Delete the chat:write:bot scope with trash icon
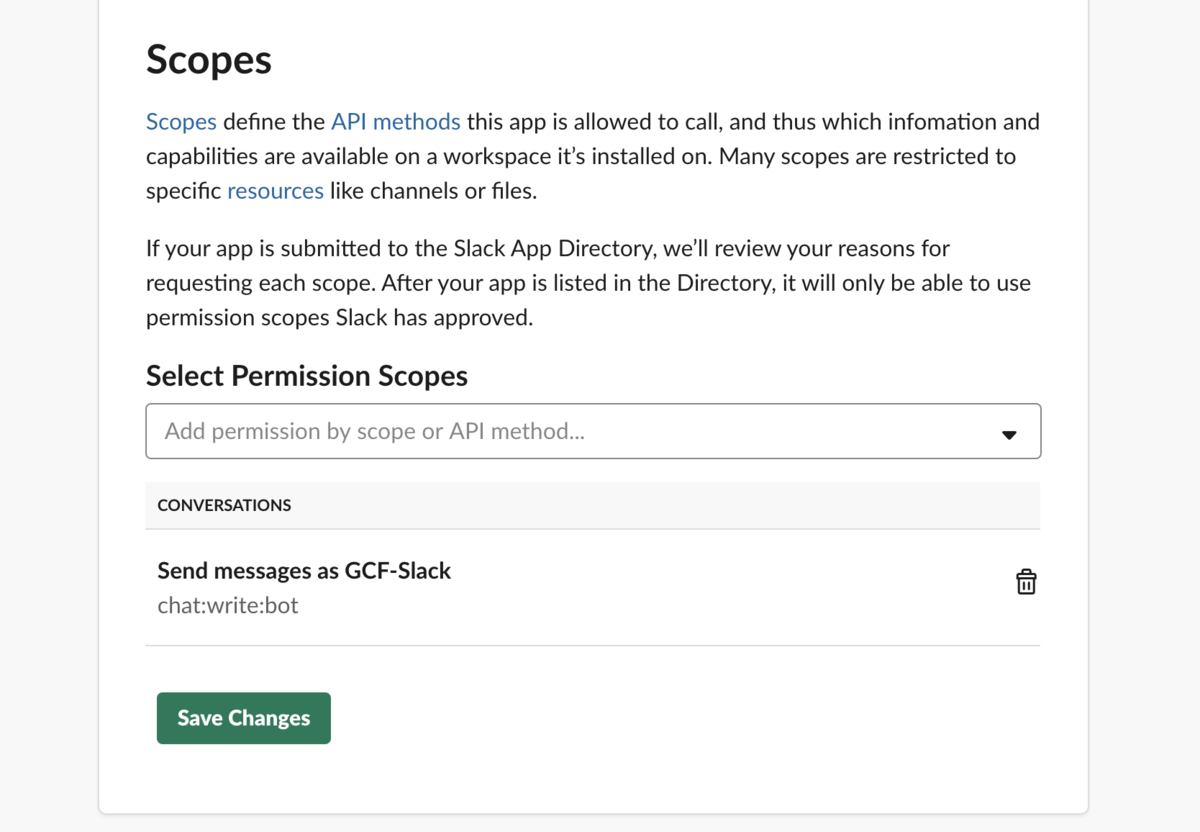 coord(1026,582)
